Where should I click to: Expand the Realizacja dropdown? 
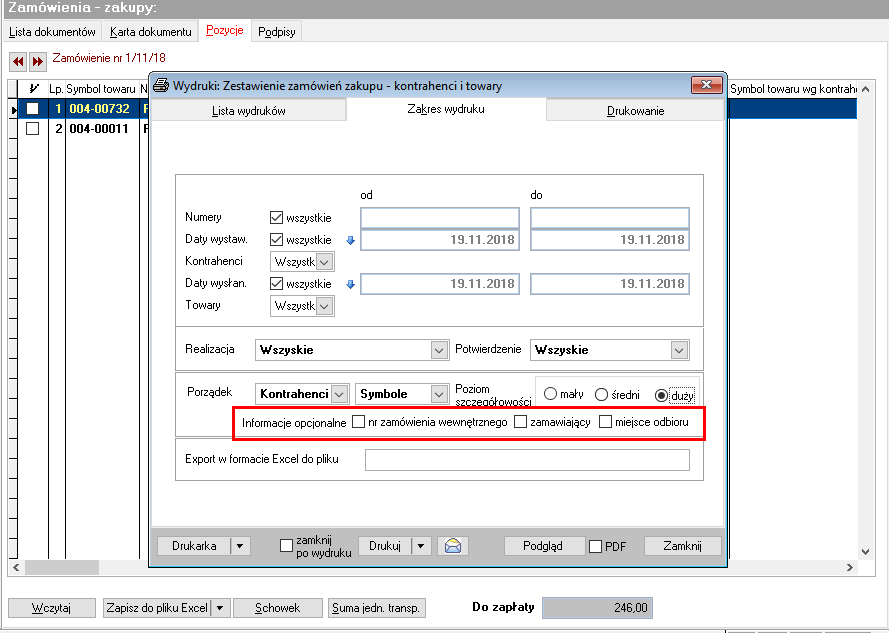click(438, 350)
